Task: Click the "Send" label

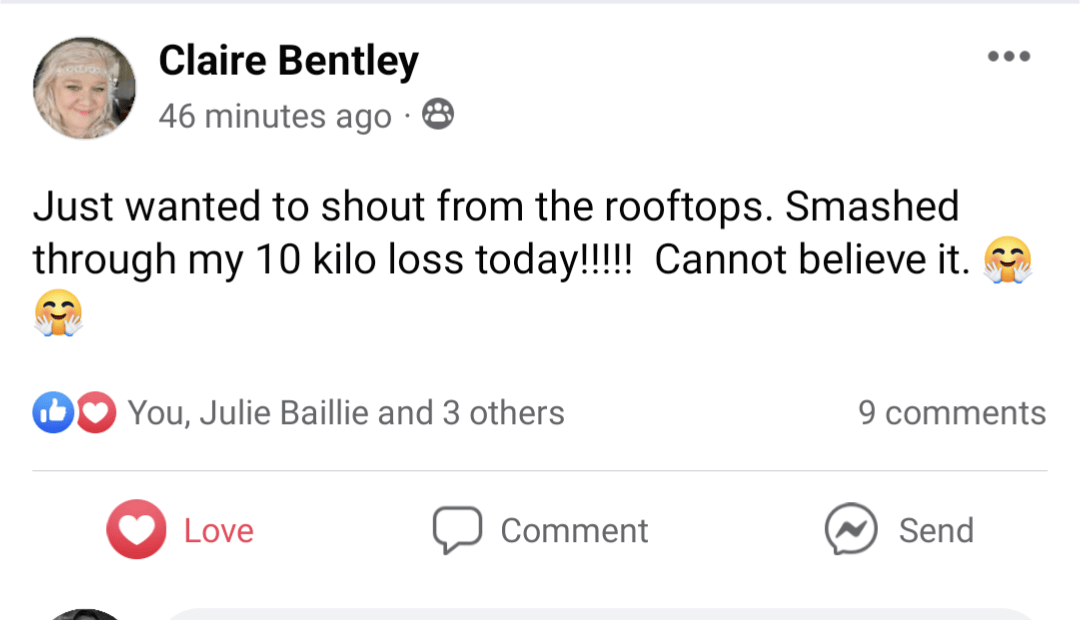Action: tap(936, 530)
